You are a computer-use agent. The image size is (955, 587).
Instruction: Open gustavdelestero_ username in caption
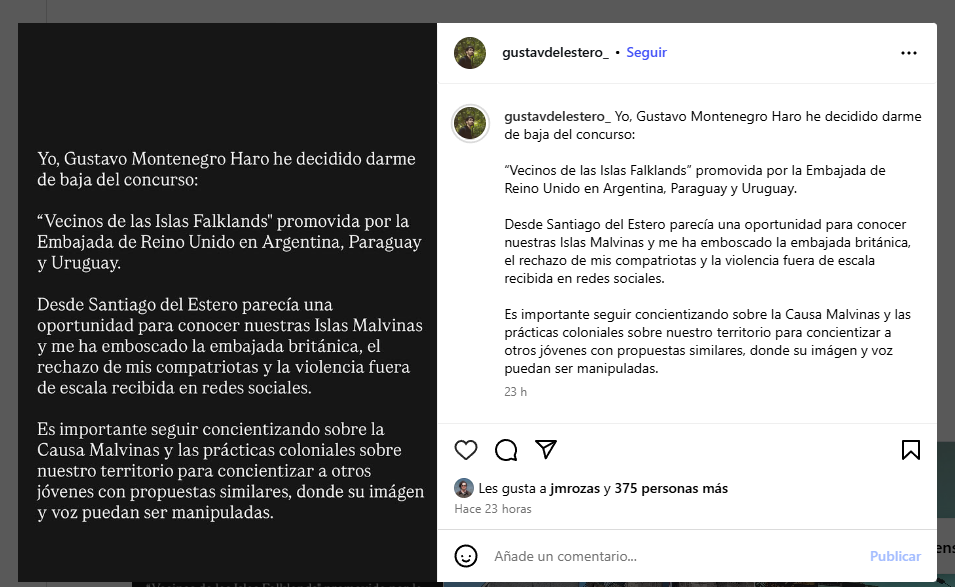pos(557,116)
